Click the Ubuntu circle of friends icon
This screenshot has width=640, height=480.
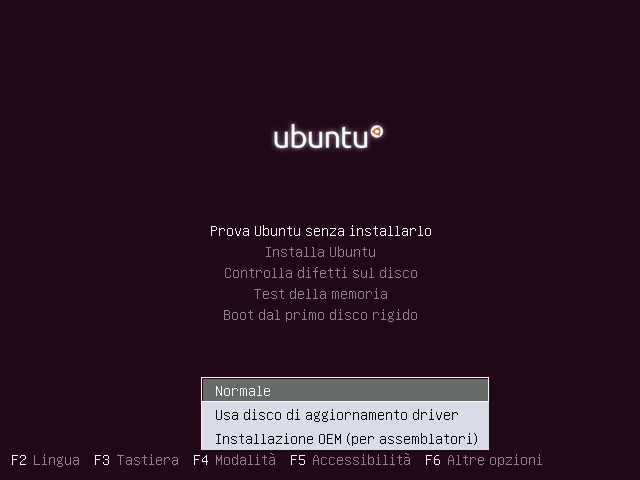[x=377, y=132]
